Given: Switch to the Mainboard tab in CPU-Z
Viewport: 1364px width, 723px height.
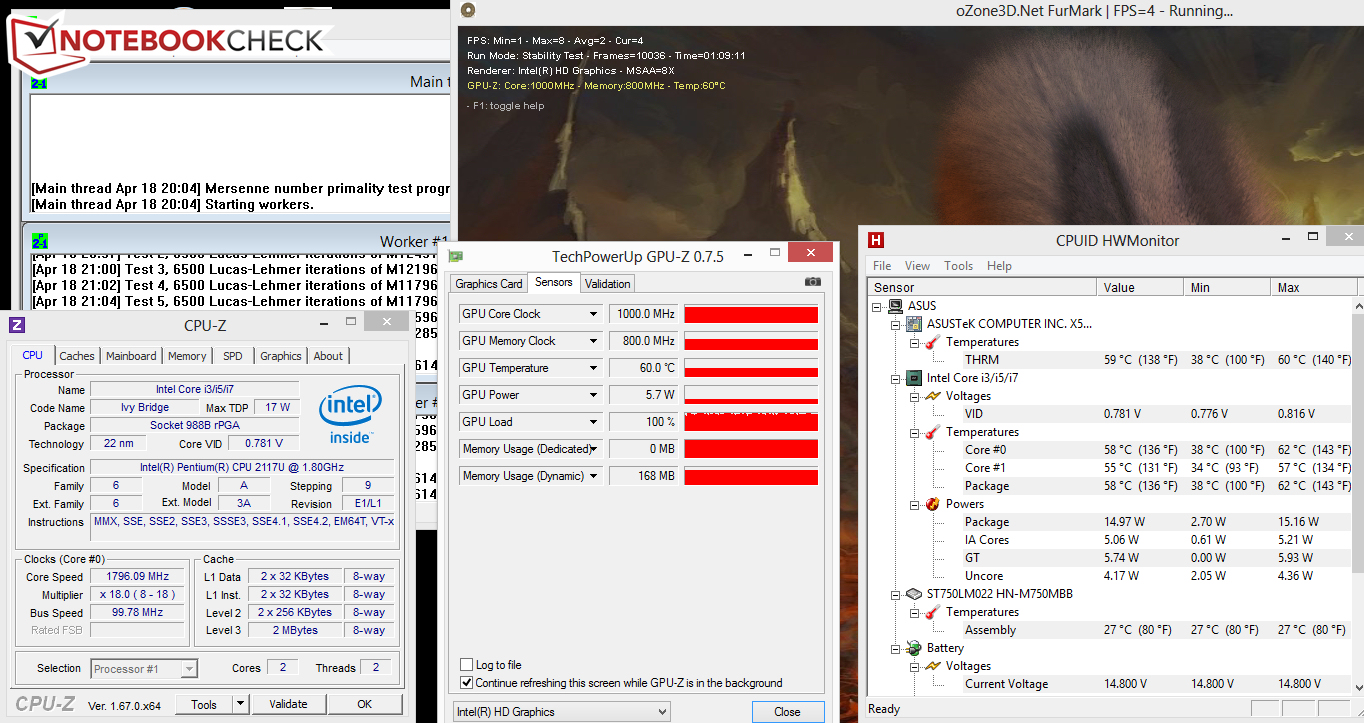Looking at the screenshot, I should point(131,356).
